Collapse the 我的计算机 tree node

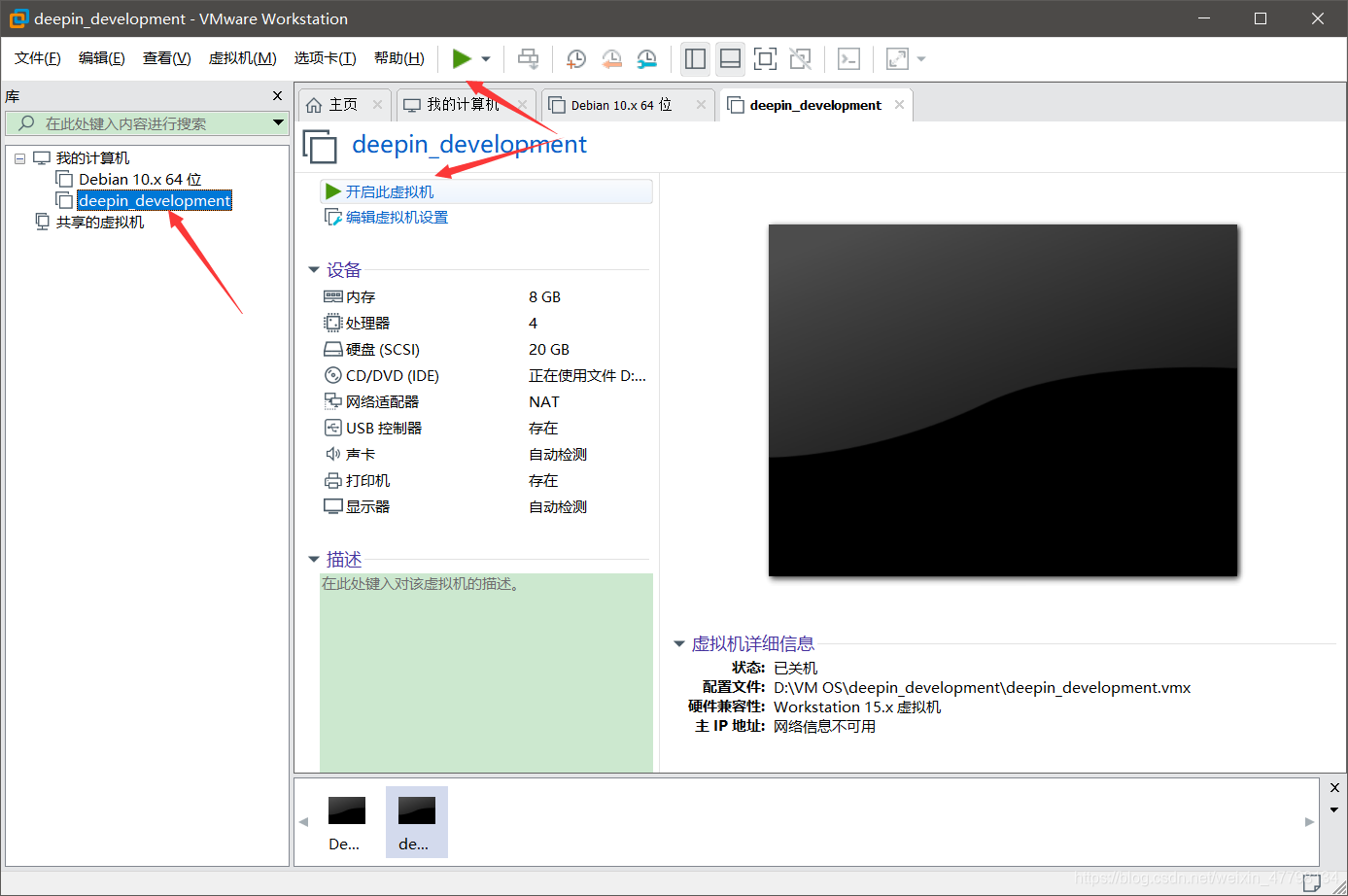point(19,158)
